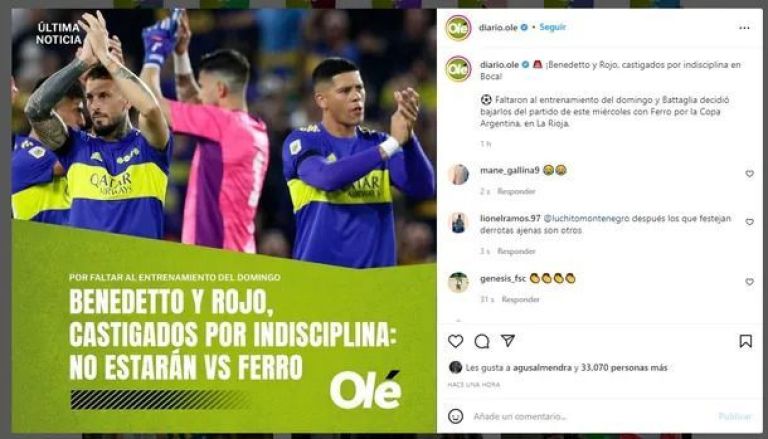Image resolution: width=768 pixels, height=439 pixels.
Task: Reply to genesis_fsc's comment
Action: (x=521, y=299)
